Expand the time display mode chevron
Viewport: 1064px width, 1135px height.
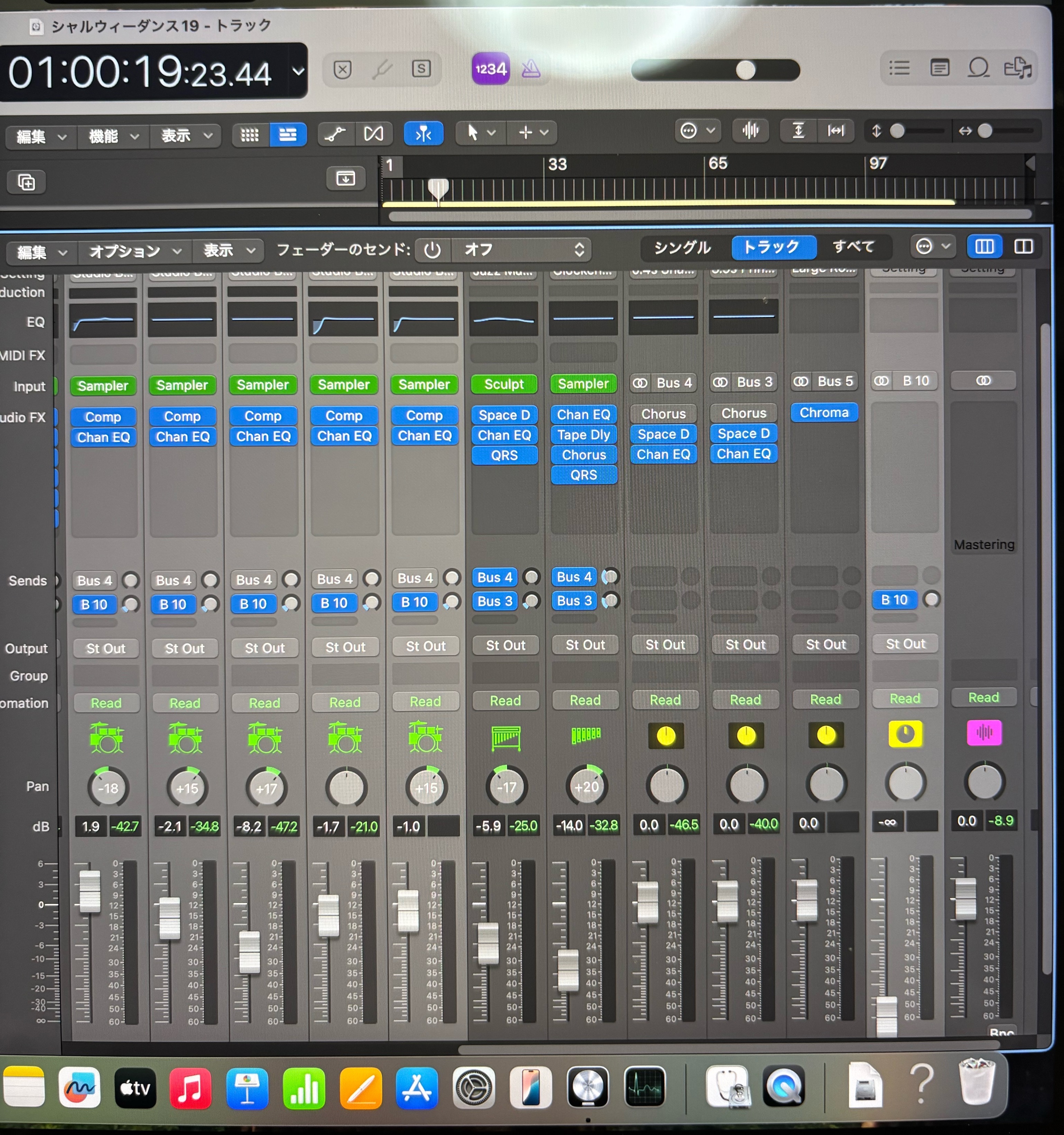[298, 71]
